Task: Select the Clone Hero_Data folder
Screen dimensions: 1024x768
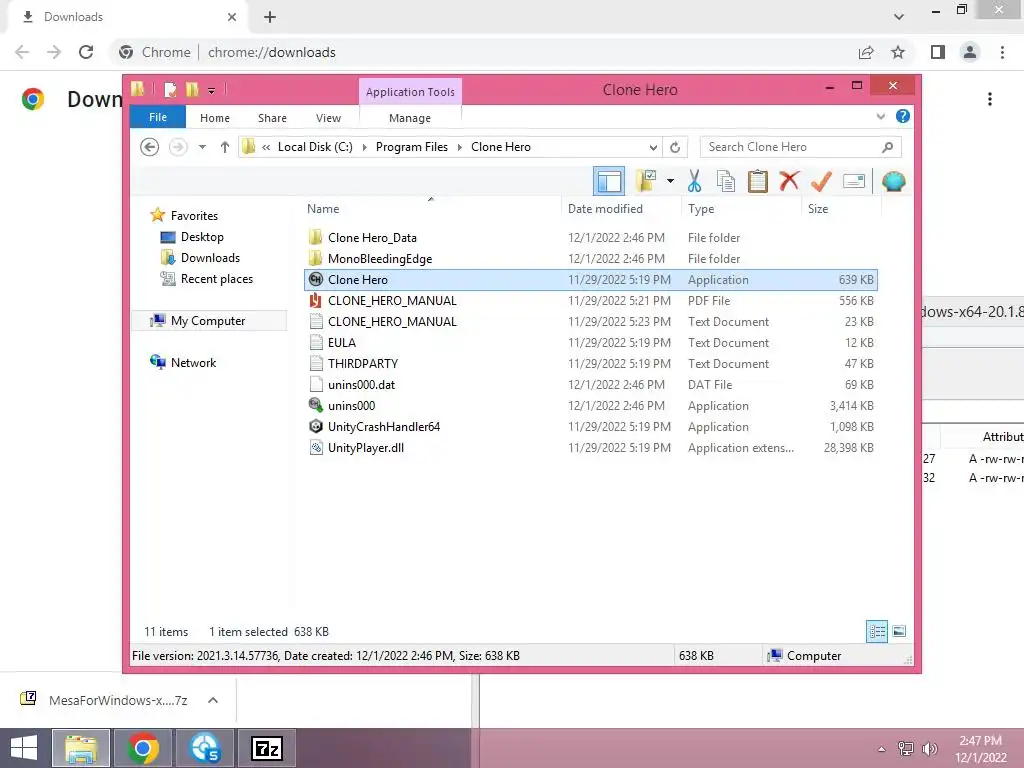Action: pyautogui.click(x=591, y=238)
